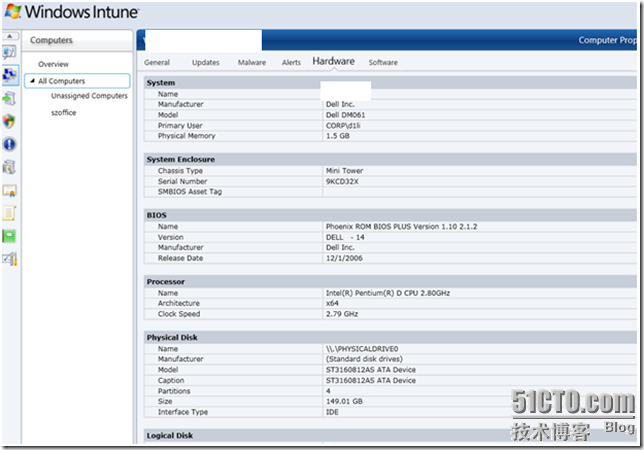Viewport: 644px width, 450px height.
Task: Click the 'x64' architecture value
Action: click(x=332, y=303)
